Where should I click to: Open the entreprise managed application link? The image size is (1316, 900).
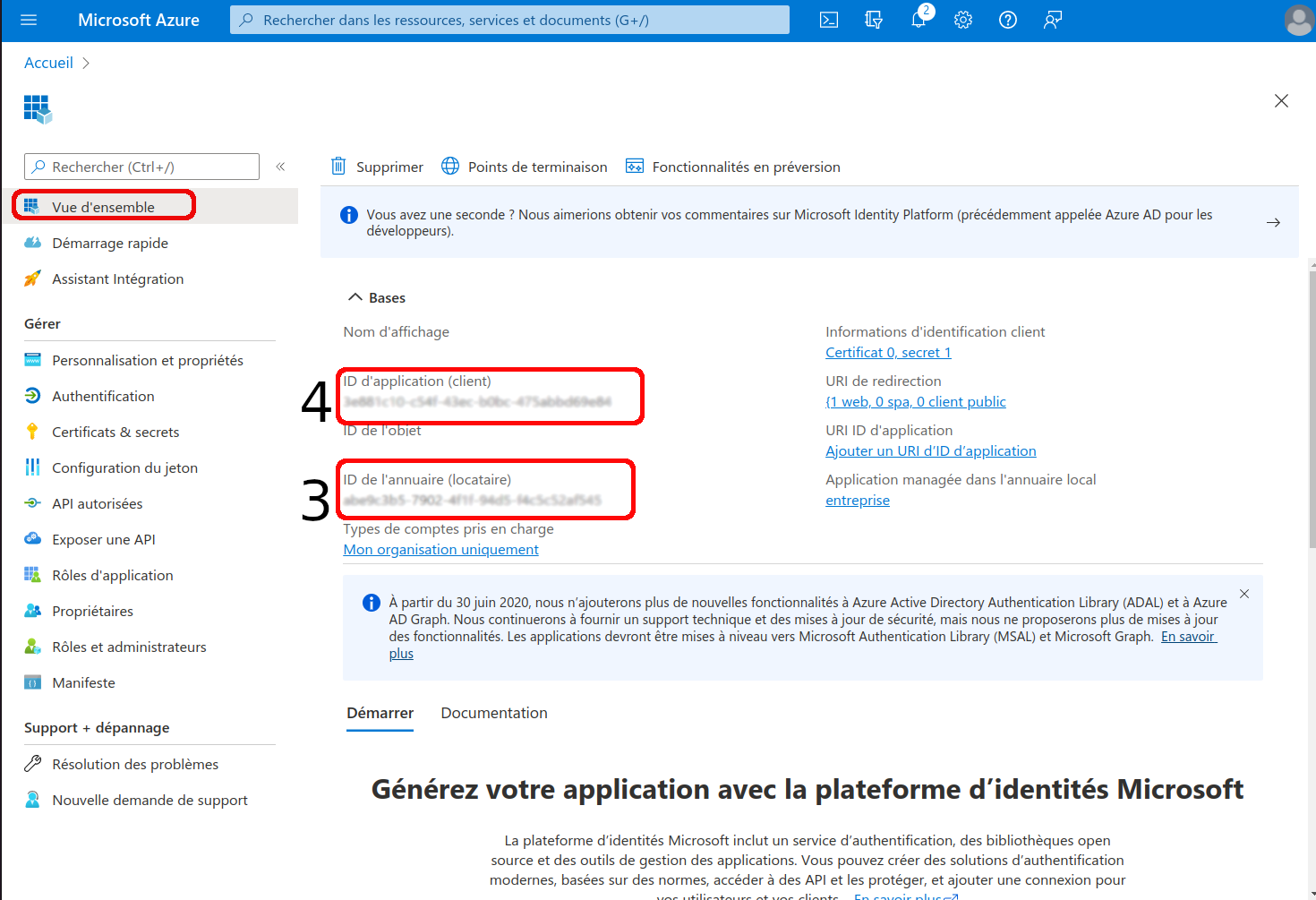pyautogui.click(x=858, y=501)
